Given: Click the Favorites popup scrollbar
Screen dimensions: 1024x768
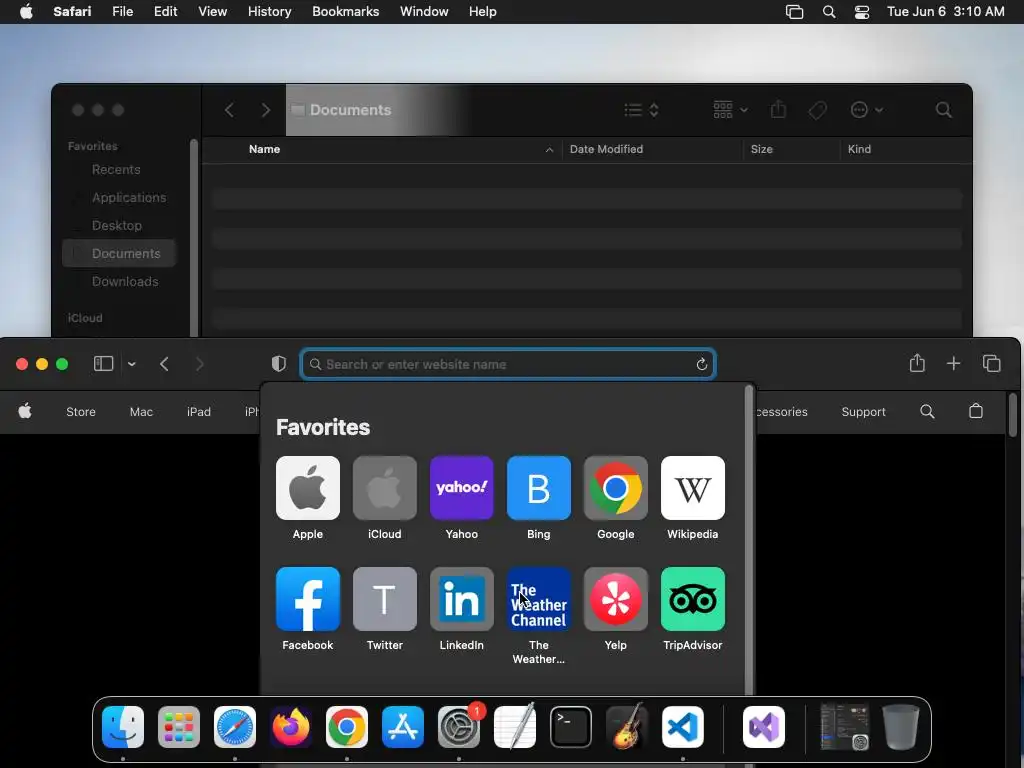Looking at the screenshot, I should tap(749, 540).
